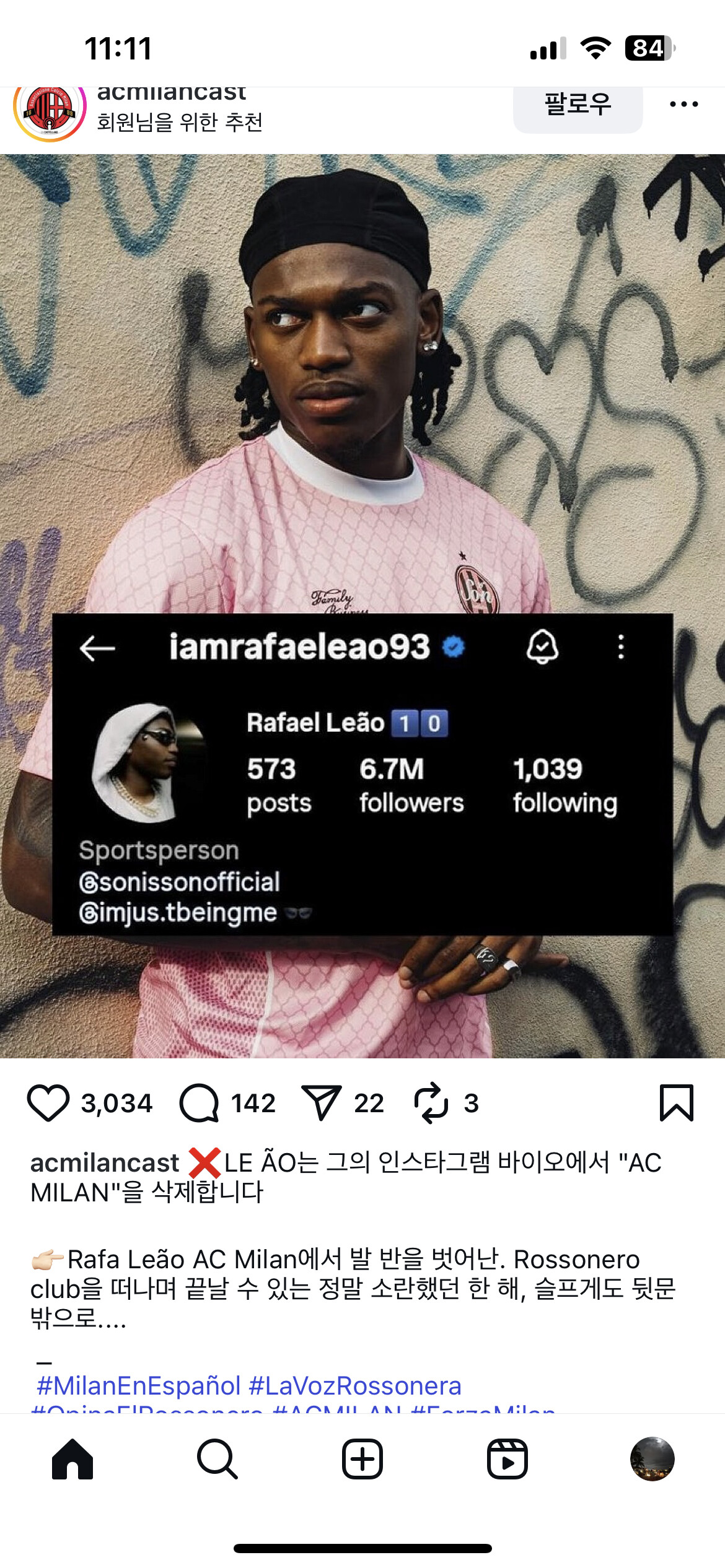
Task: Go to Home tab in bottom bar
Action: tap(72, 1458)
